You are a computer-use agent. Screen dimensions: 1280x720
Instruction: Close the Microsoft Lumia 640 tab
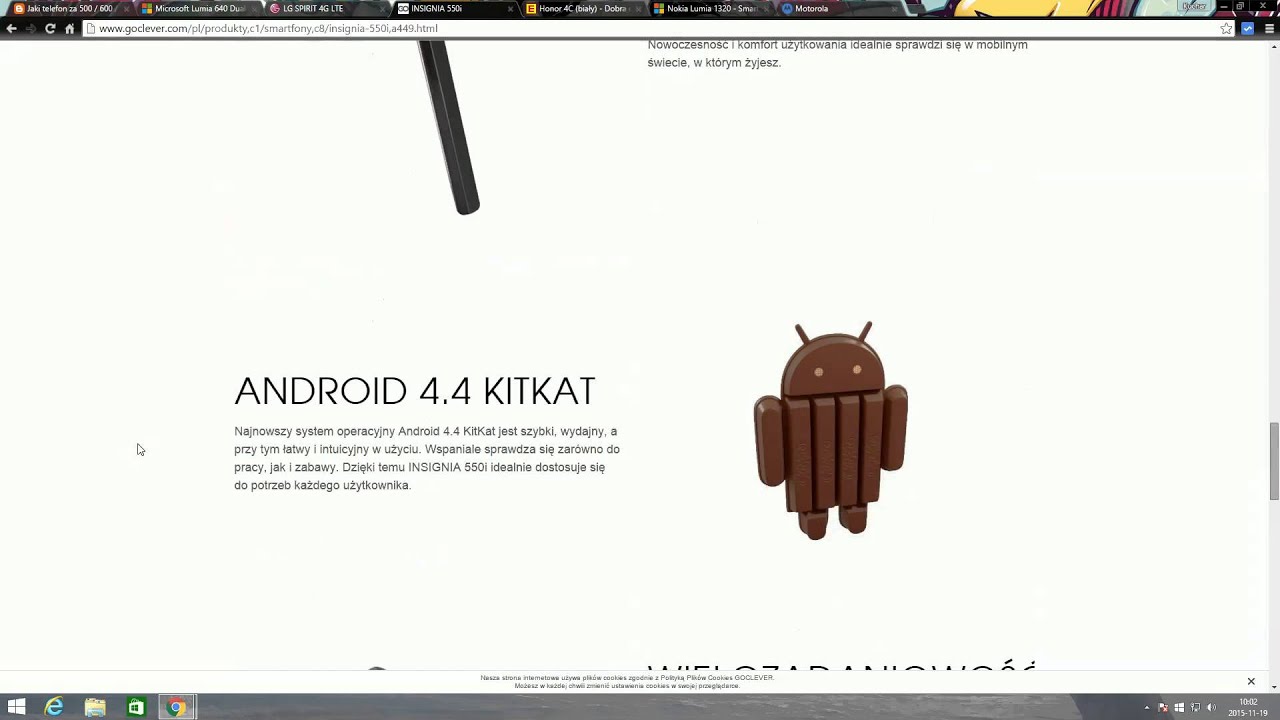[x=254, y=9]
